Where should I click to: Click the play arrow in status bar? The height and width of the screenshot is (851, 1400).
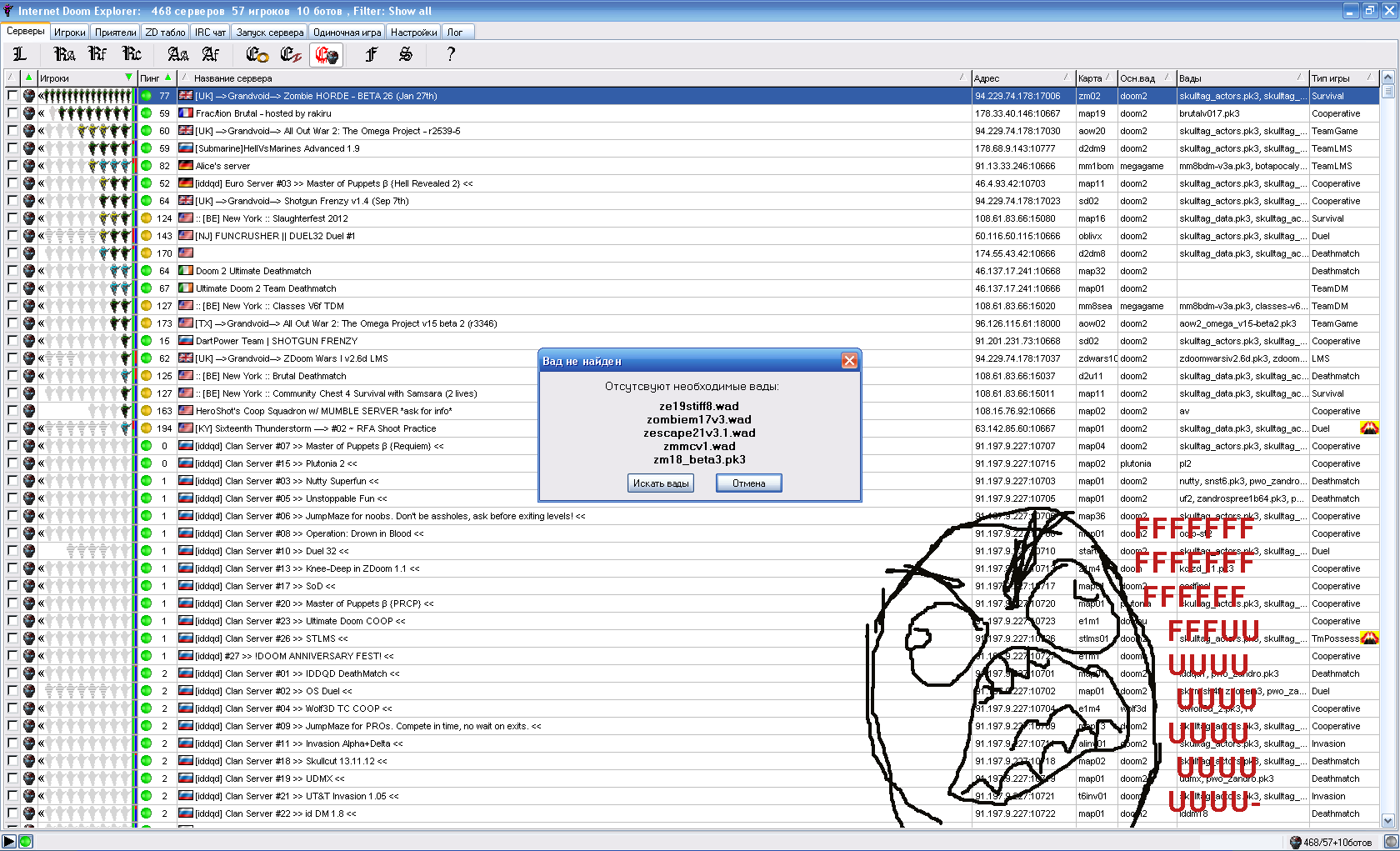tap(9, 842)
